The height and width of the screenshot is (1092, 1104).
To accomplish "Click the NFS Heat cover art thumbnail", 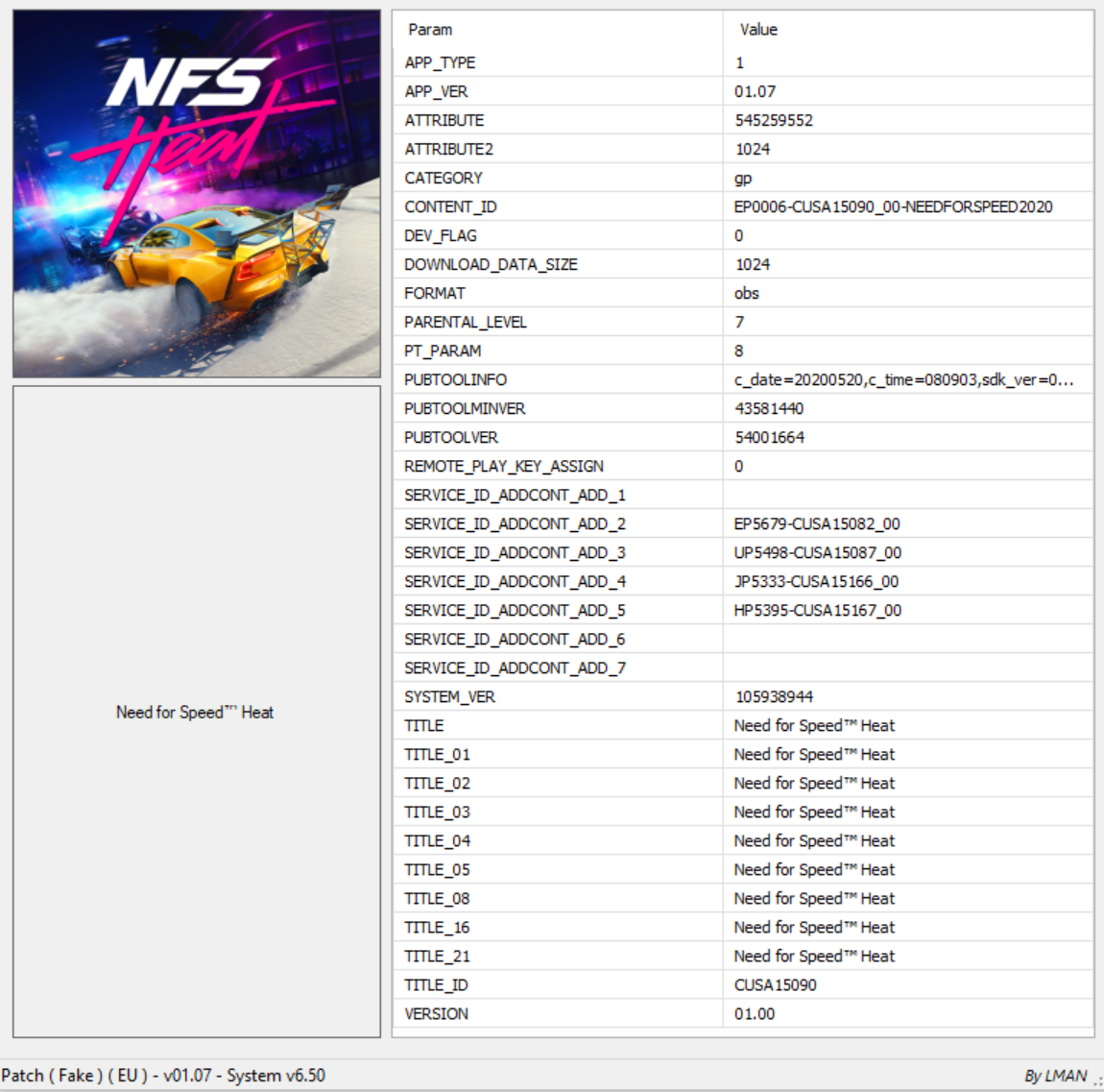I will (x=196, y=193).
